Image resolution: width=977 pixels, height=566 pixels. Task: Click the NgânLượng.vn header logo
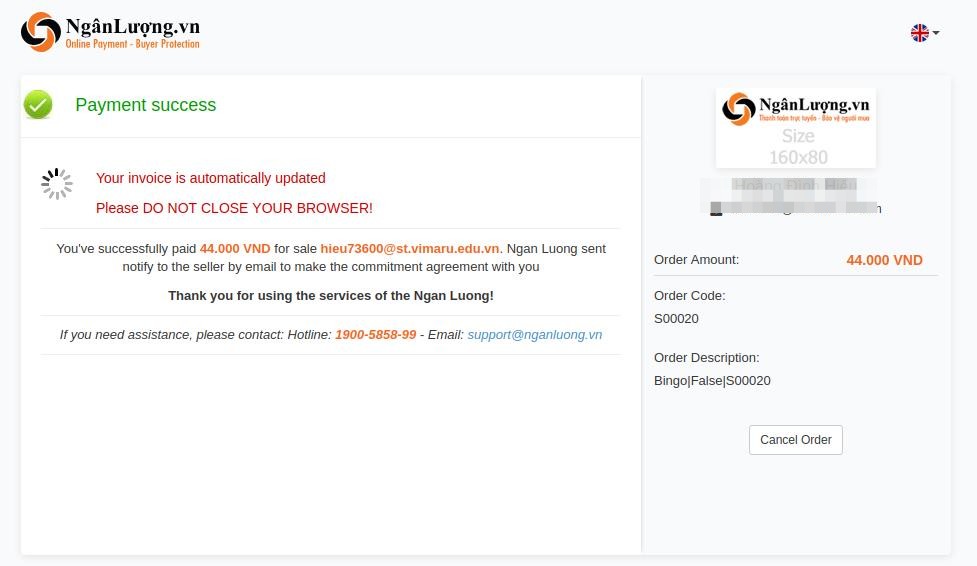pos(110,32)
